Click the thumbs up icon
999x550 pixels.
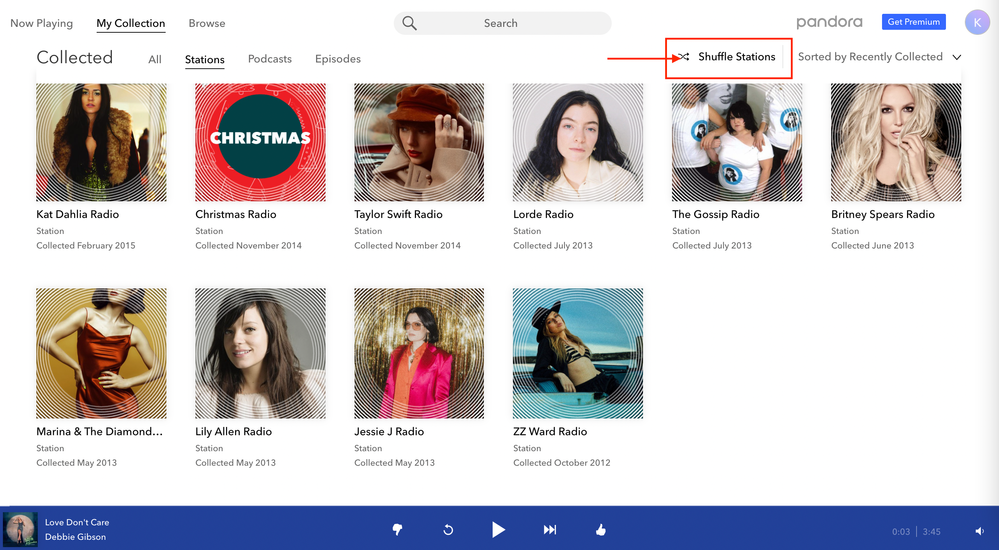(x=600, y=530)
